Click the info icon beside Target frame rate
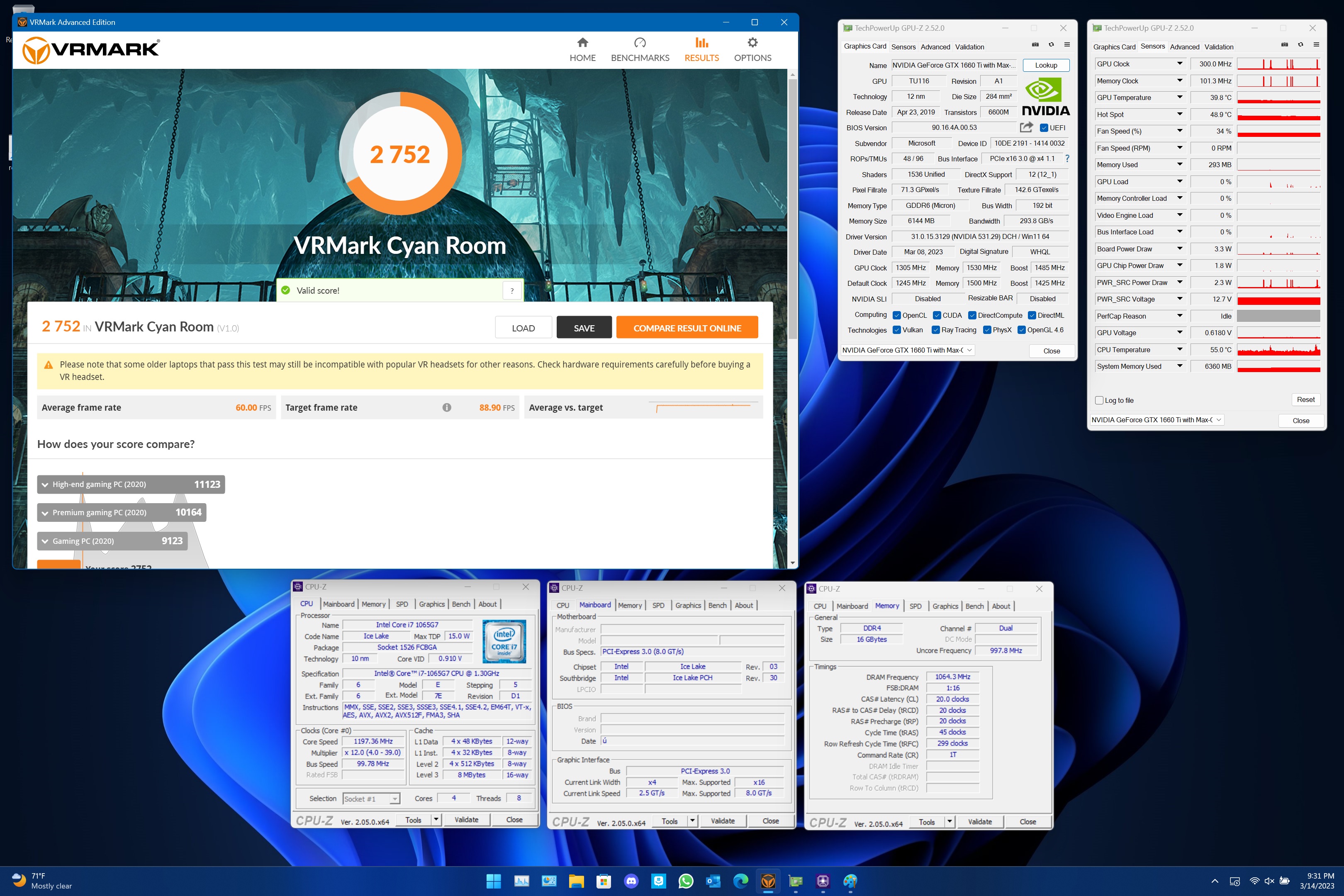Screen dimensions: 1344x896 [x=447, y=407]
